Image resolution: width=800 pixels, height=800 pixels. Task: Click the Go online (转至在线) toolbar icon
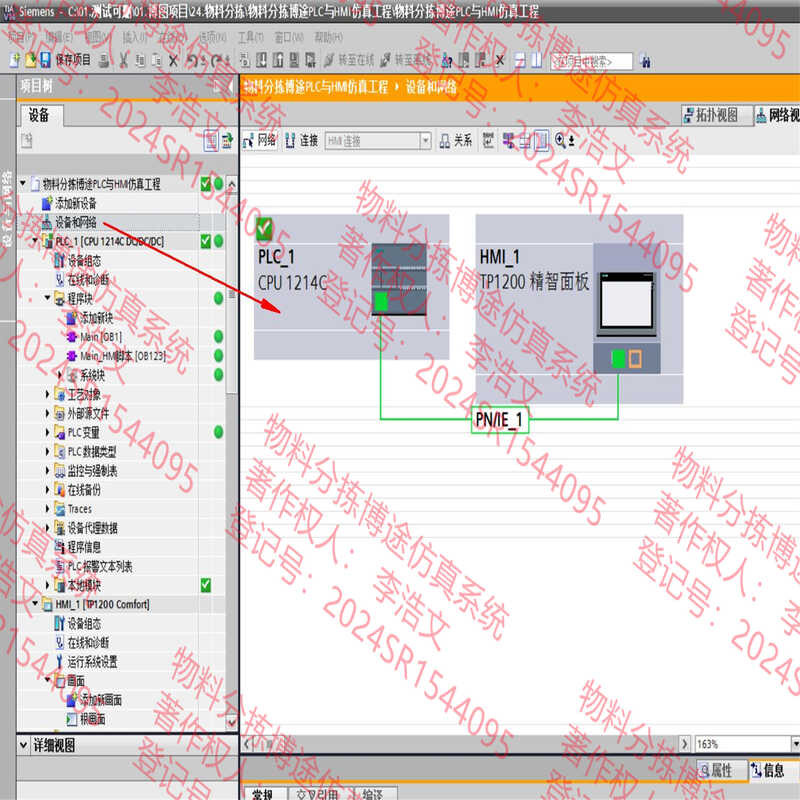click(330, 60)
